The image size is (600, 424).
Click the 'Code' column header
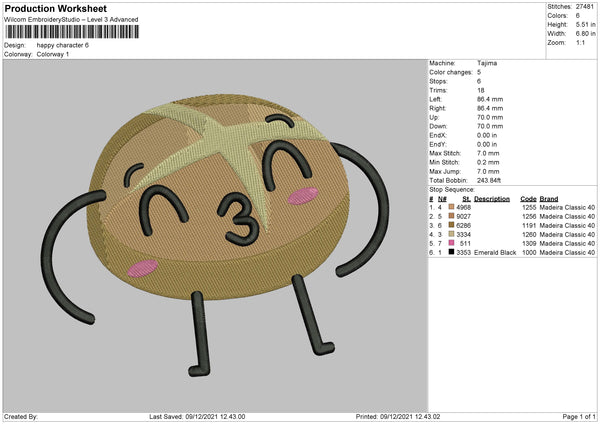point(528,199)
